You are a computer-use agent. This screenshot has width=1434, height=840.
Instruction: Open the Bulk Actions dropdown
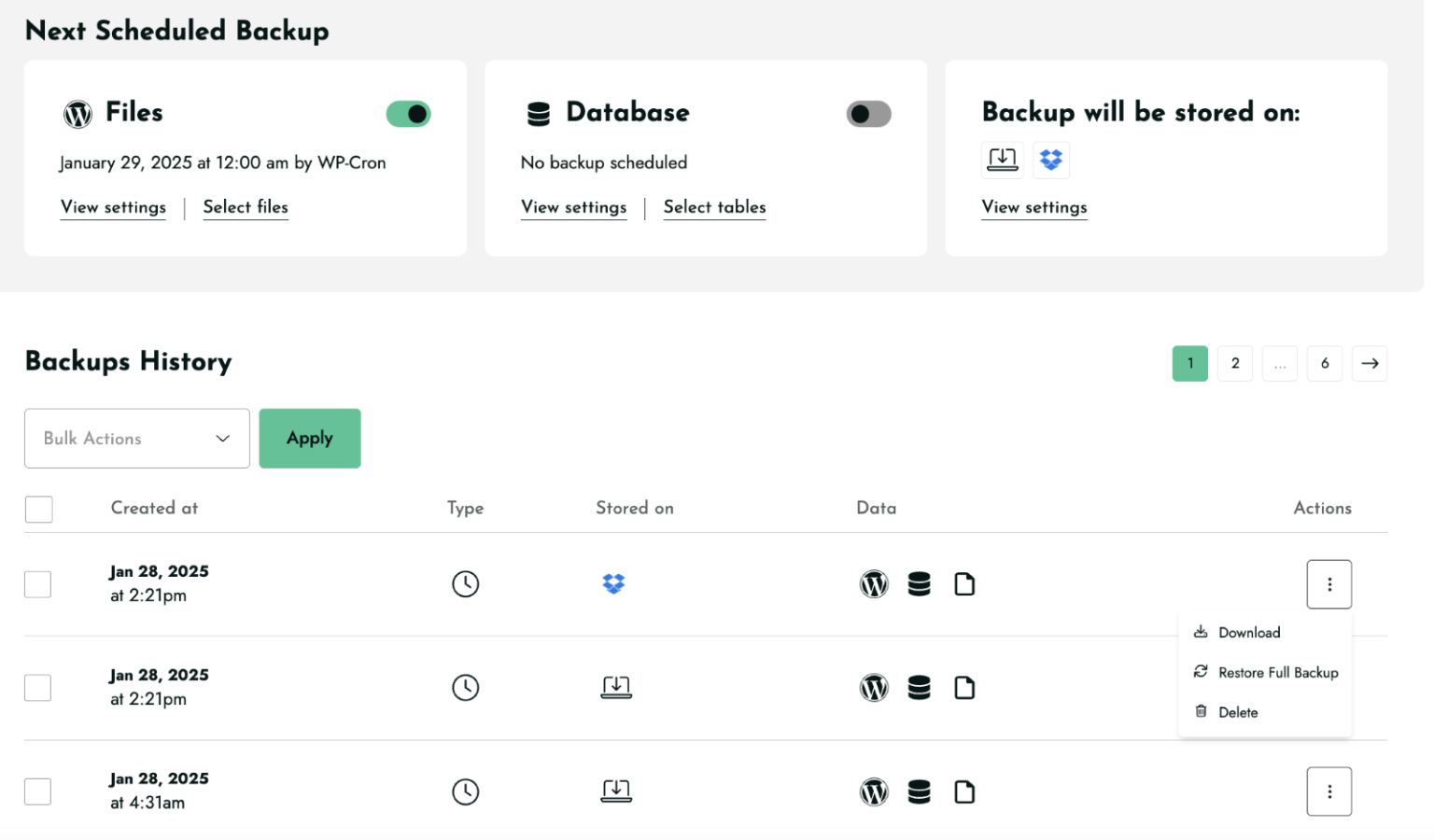pyautogui.click(x=136, y=438)
